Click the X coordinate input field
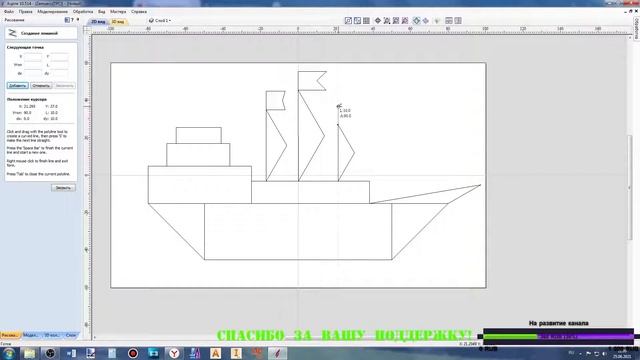The image size is (640, 360). [x=33, y=57]
